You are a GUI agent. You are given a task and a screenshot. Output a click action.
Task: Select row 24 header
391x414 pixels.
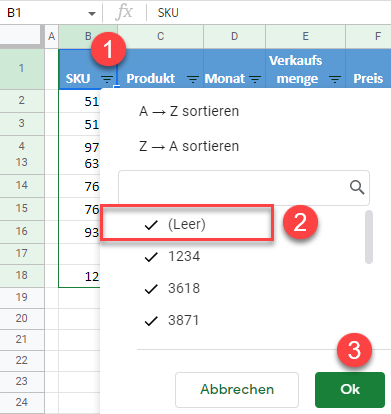coord(22,402)
